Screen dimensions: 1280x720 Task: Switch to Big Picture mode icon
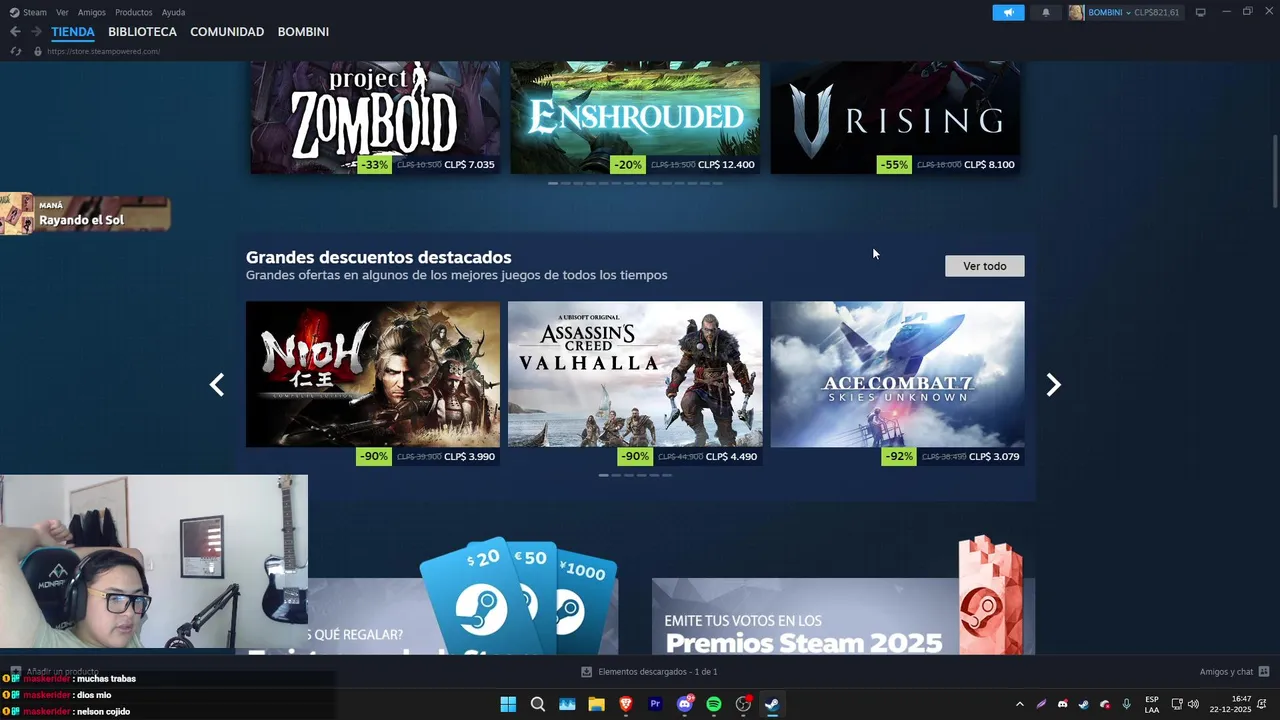pyautogui.click(x=1201, y=12)
